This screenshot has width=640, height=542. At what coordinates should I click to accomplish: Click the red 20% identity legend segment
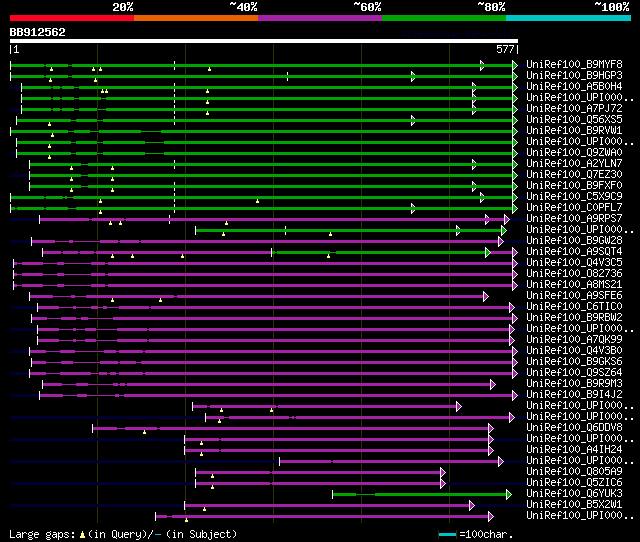pos(72,18)
